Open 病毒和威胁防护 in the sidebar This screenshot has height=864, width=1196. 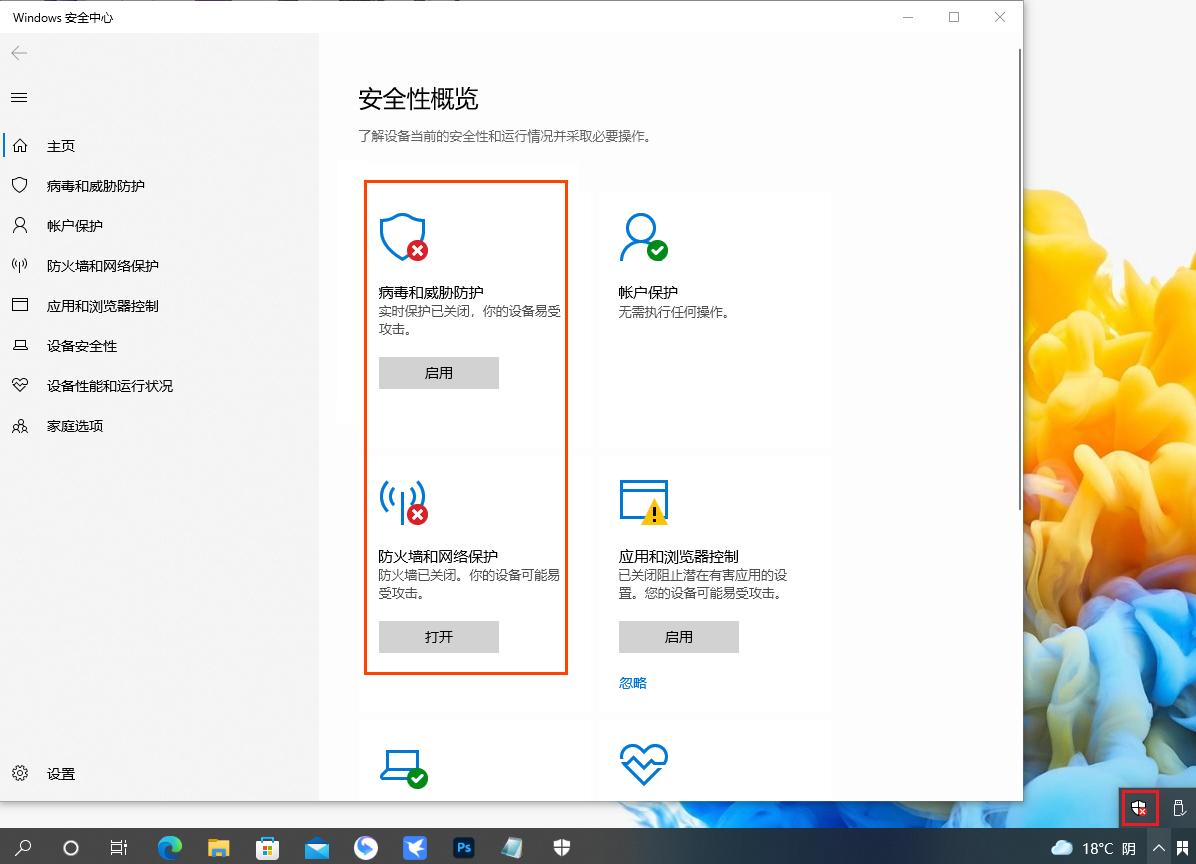pyautogui.click(x=97, y=185)
